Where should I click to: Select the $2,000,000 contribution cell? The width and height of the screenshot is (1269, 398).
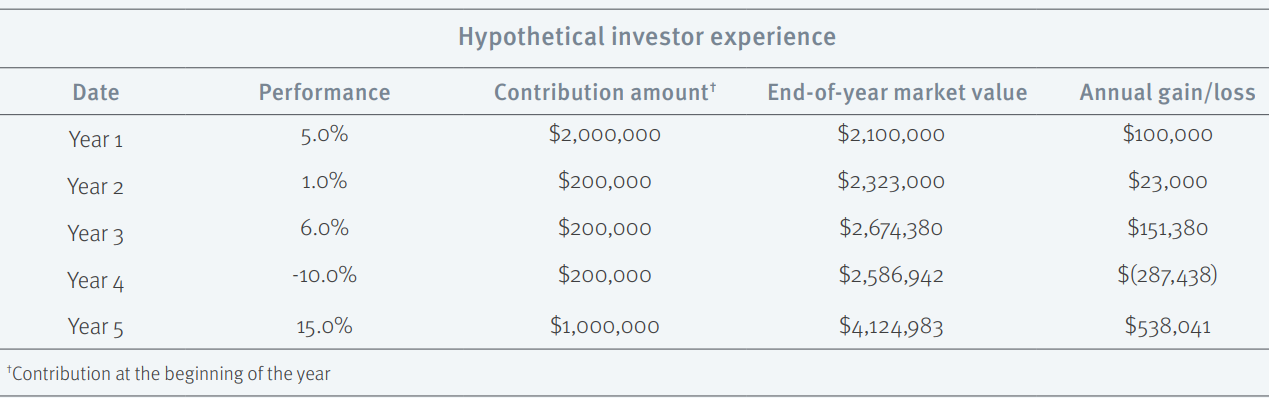pos(605,135)
